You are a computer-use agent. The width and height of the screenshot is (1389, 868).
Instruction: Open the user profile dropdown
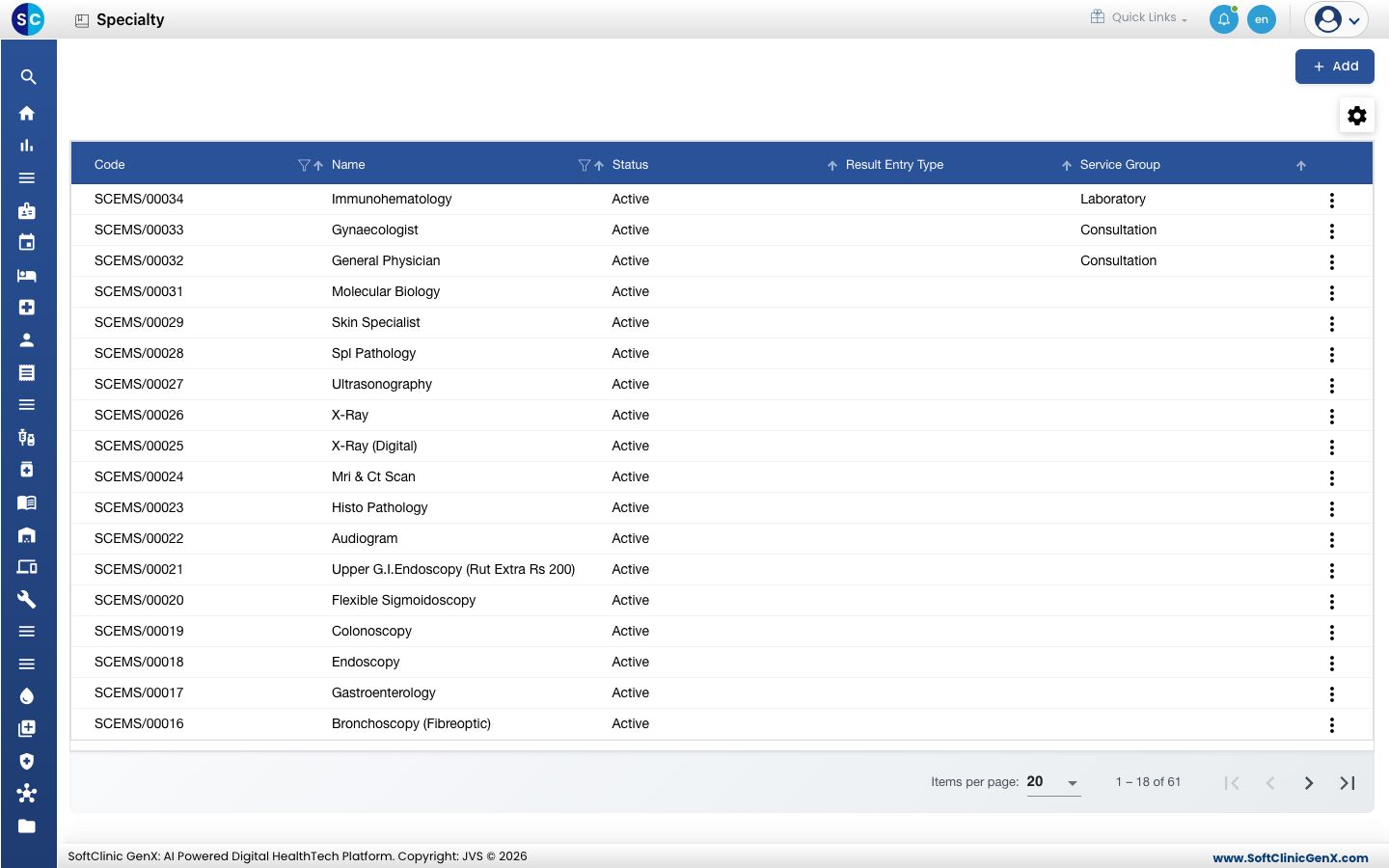[1337, 19]
